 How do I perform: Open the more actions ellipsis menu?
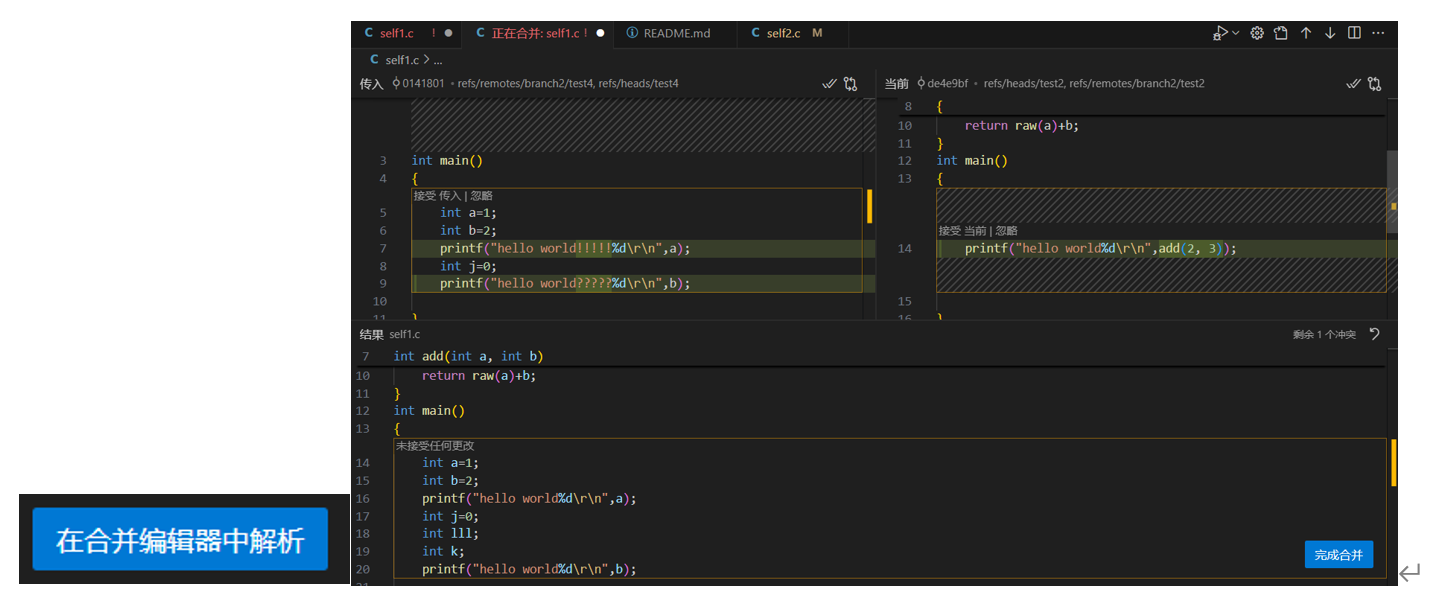1378,33
